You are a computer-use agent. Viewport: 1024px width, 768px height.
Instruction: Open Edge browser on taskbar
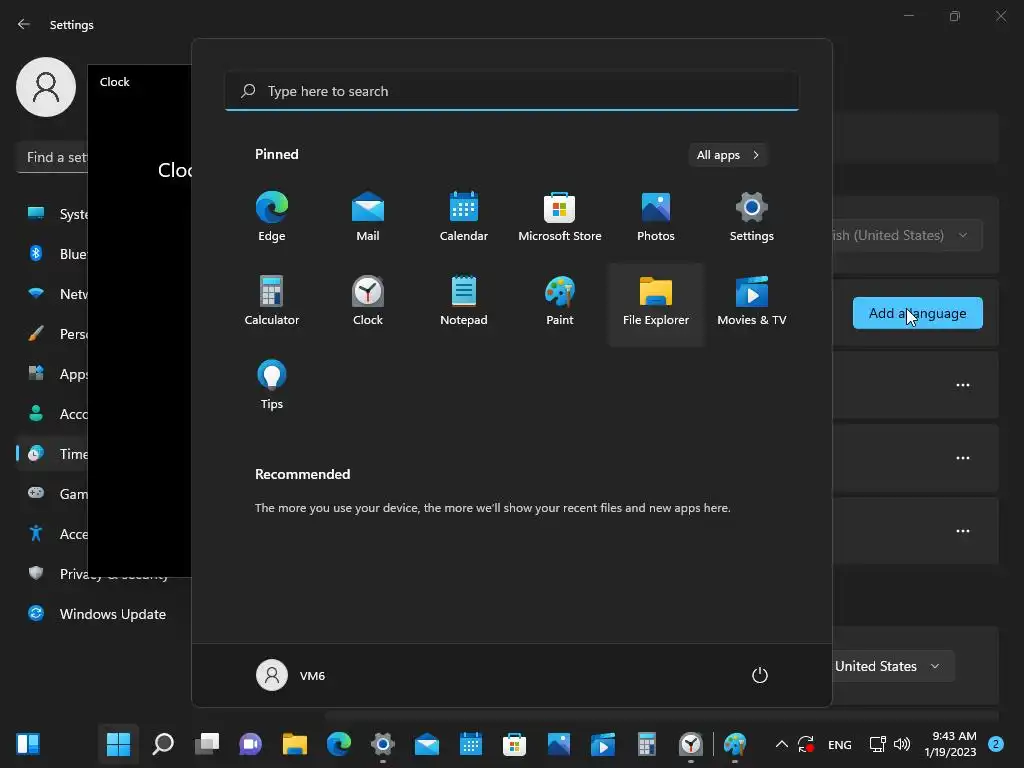[339, 744]
